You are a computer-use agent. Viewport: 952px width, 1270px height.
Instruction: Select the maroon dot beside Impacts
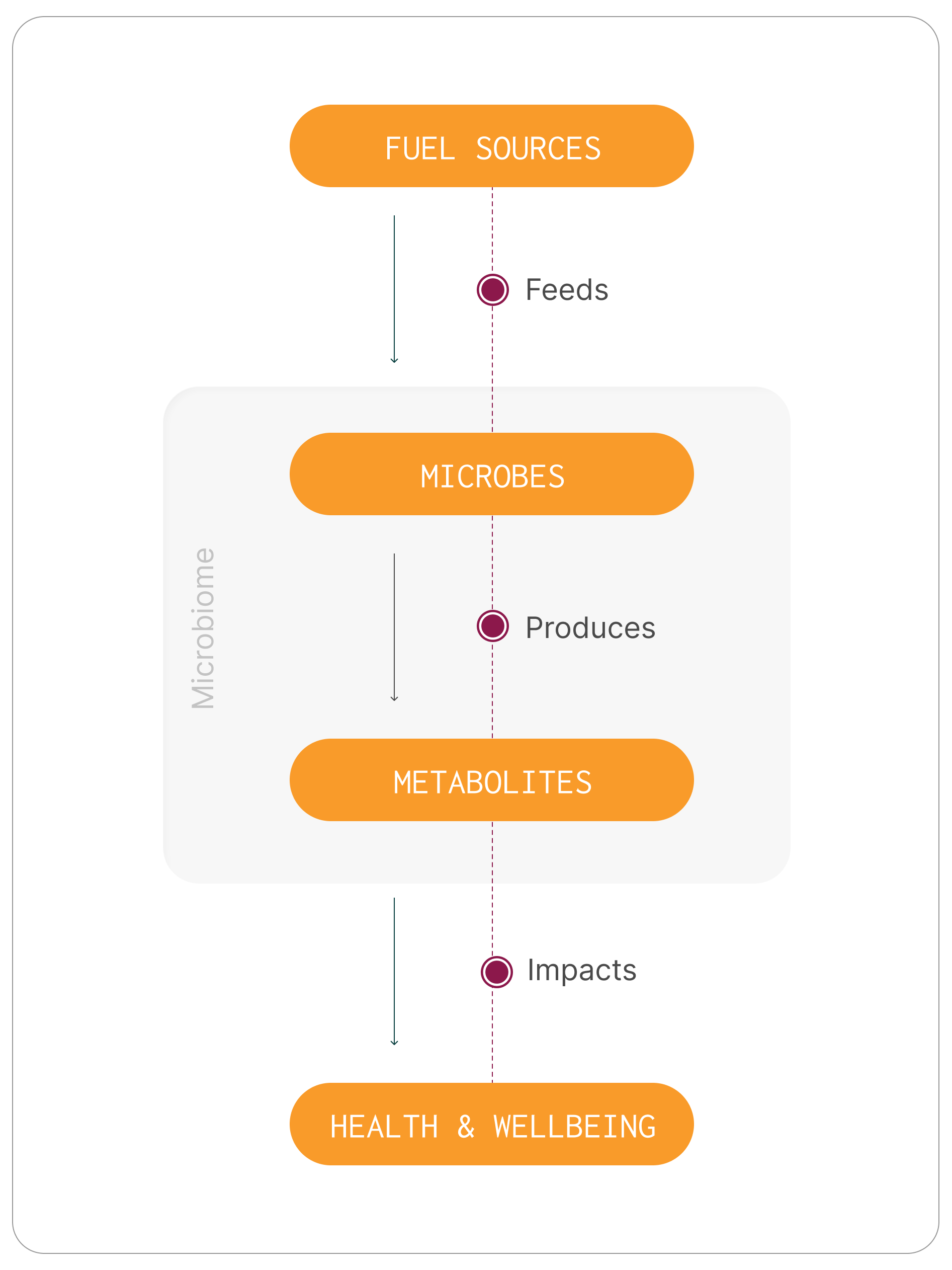pos(496,972)
